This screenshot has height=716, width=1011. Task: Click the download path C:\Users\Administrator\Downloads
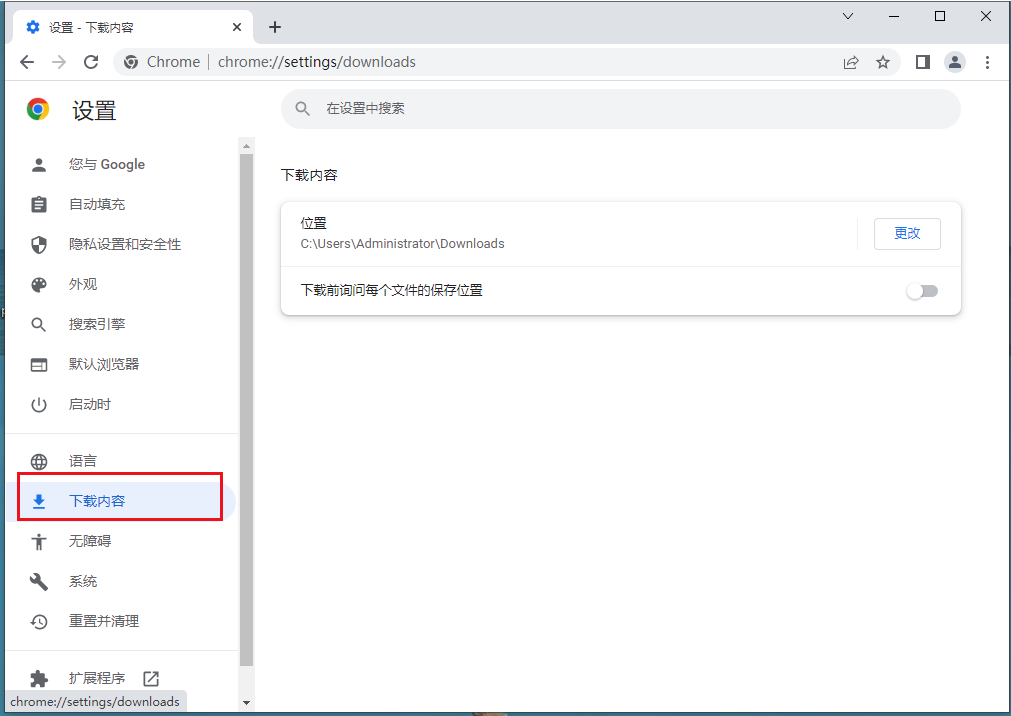point(402,244)
